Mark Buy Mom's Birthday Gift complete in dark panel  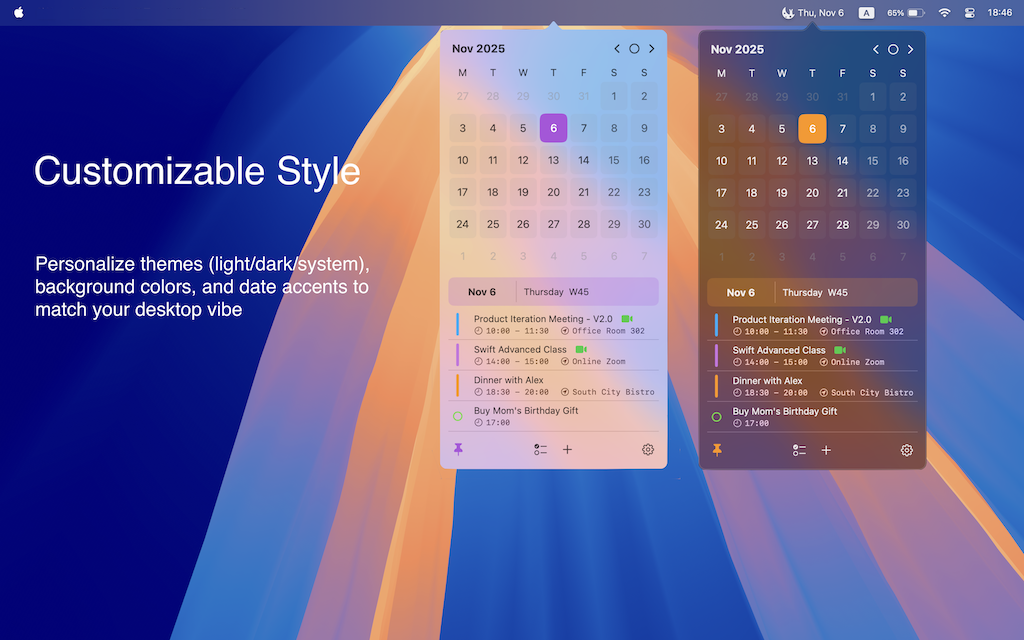(x=717, y=417)
